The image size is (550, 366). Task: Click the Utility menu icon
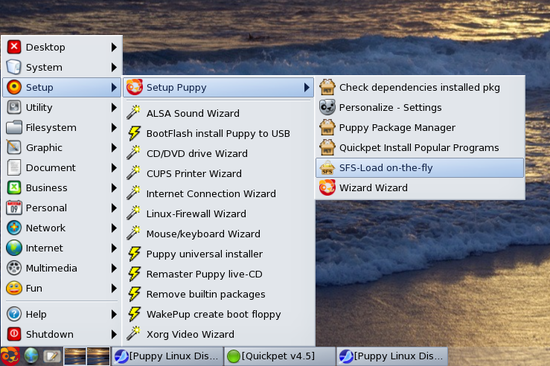pyautogui.click(x=14, y=107)
